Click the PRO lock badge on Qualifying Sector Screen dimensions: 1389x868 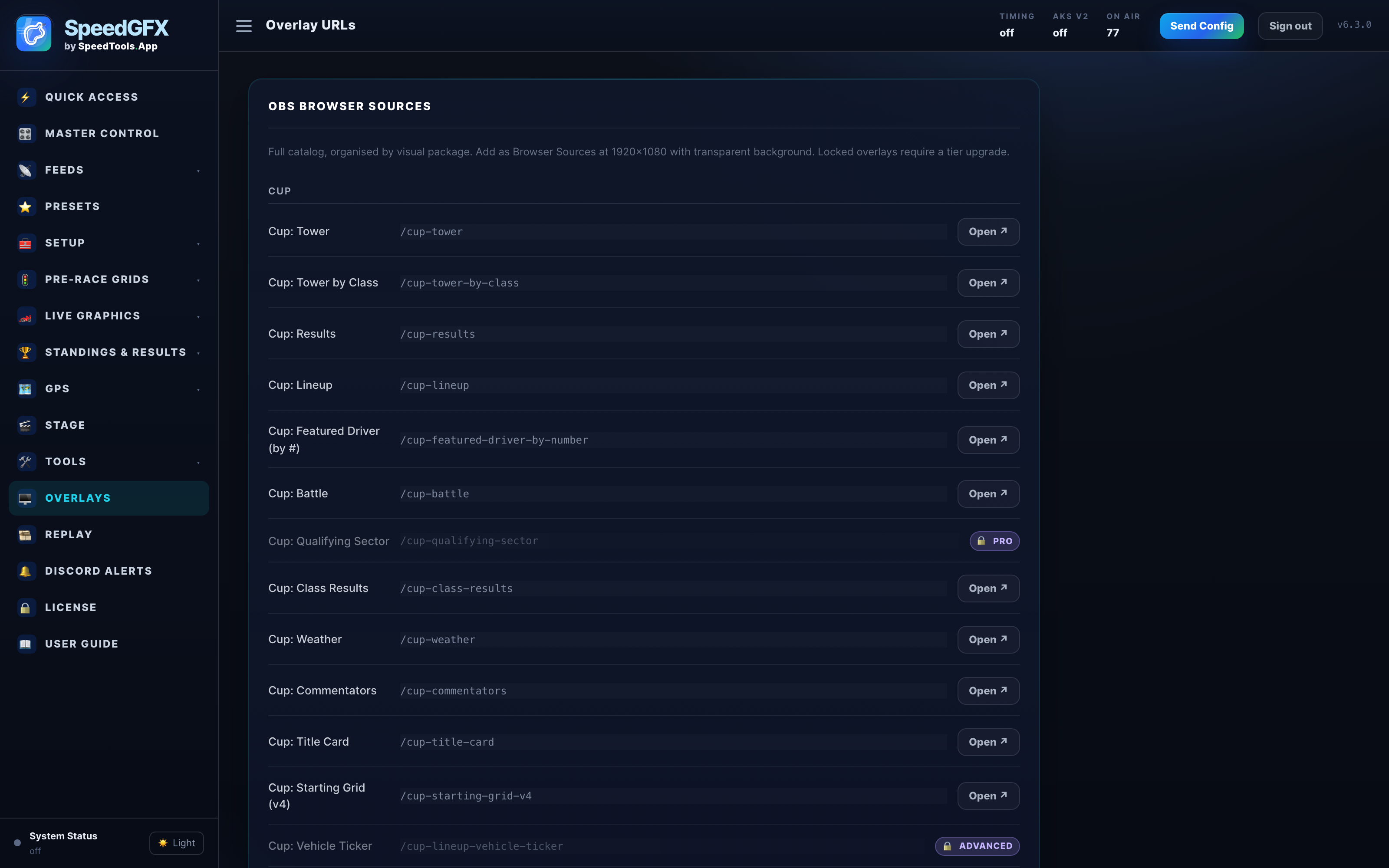pos(994,541)
